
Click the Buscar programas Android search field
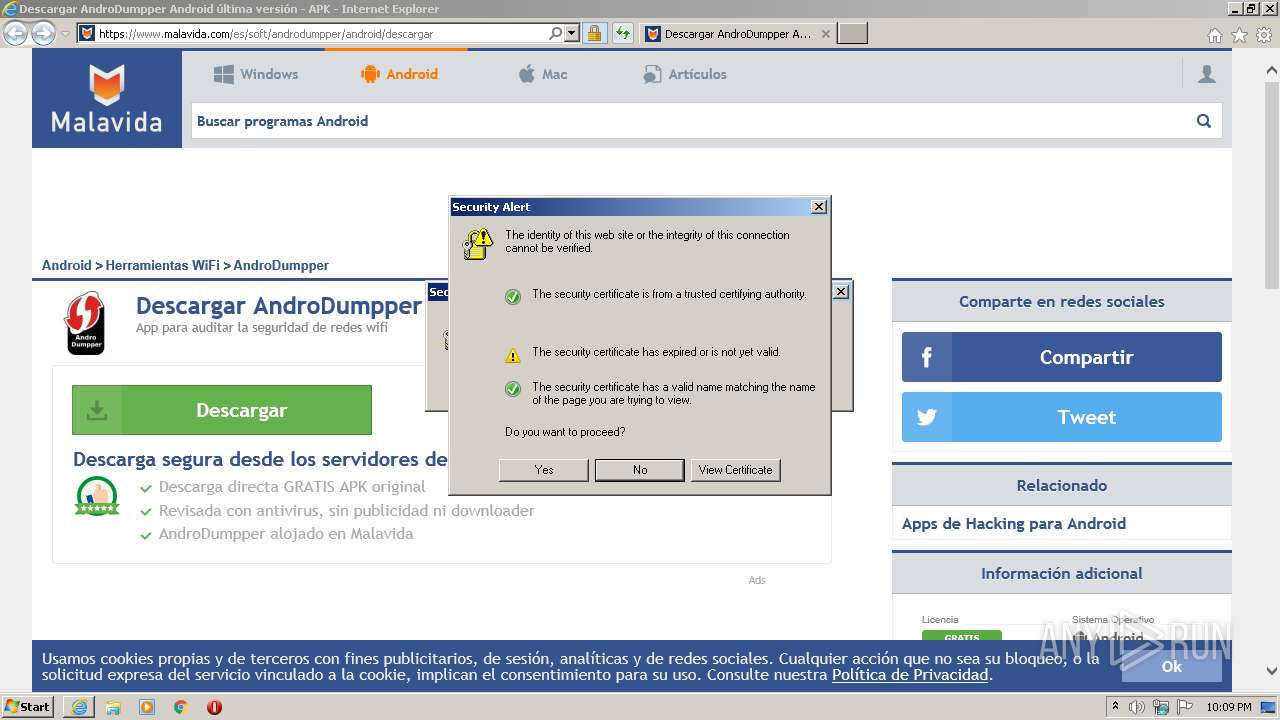point(689,121)
